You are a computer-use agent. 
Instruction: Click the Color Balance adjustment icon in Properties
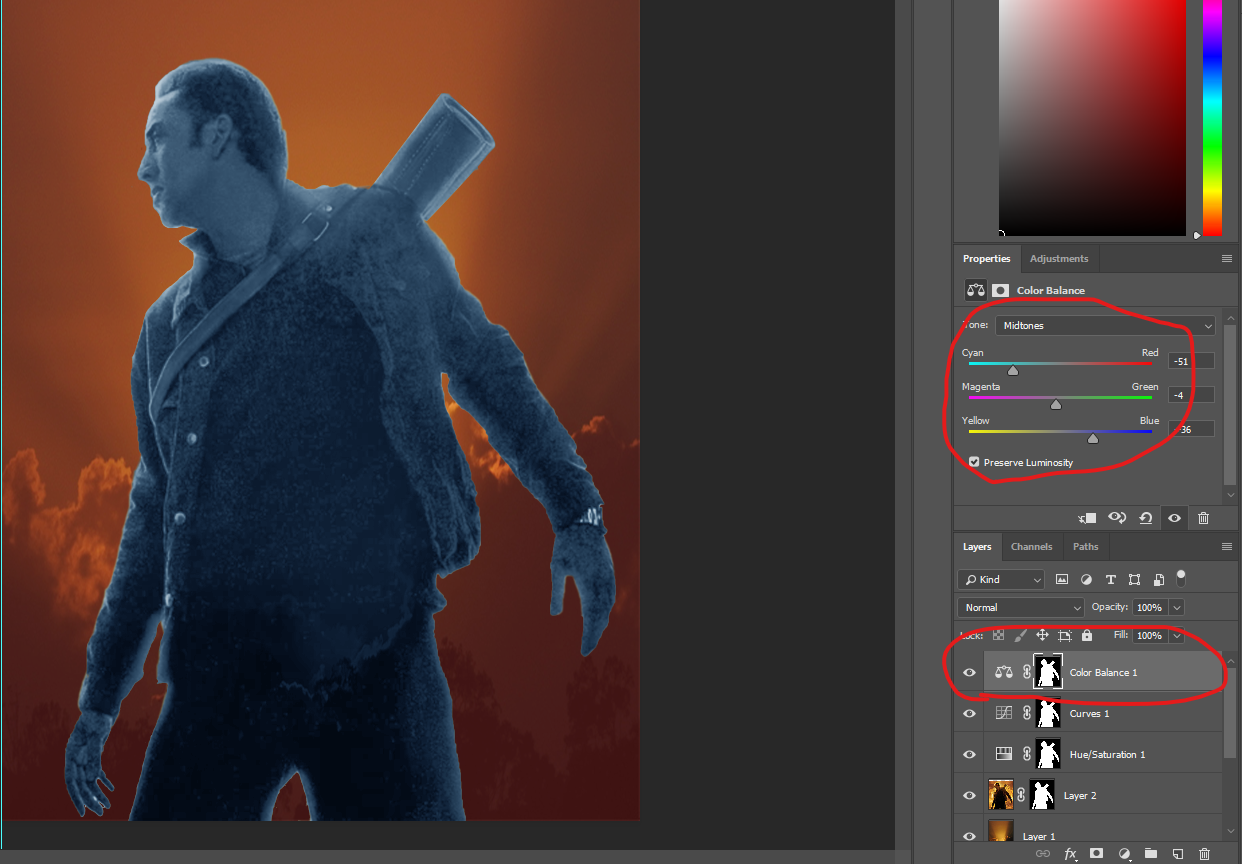coord(975,290)
